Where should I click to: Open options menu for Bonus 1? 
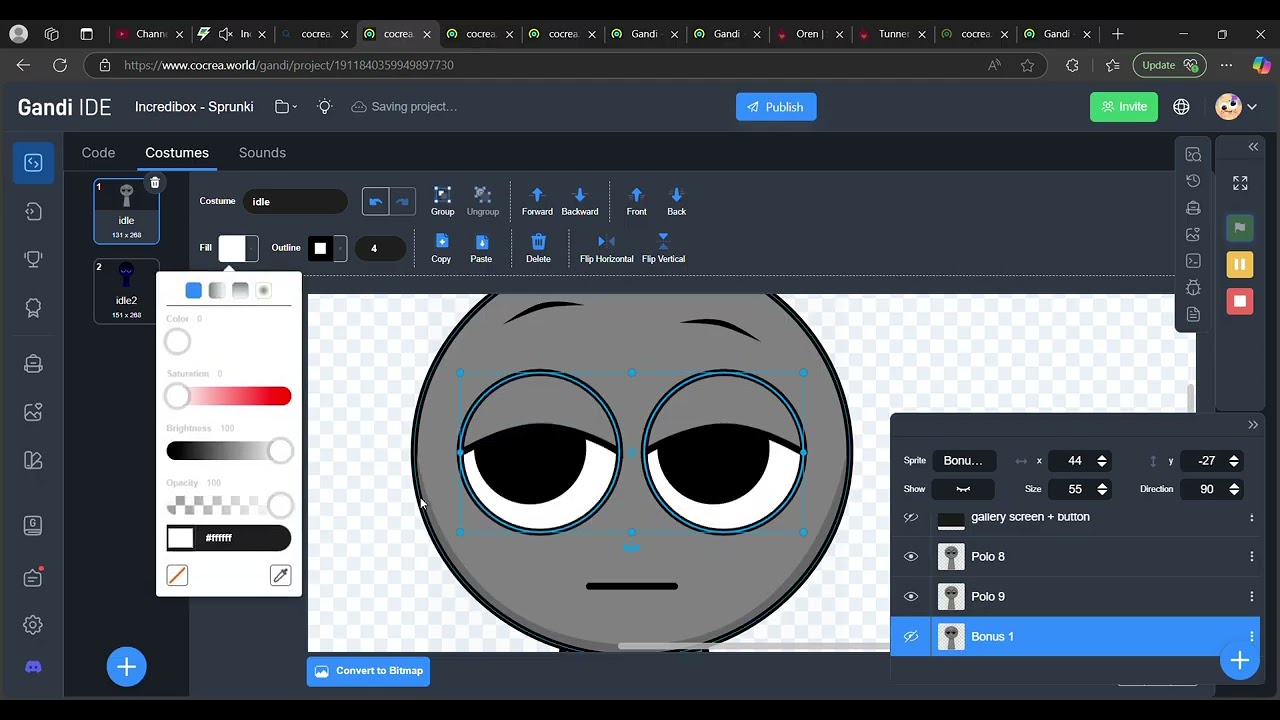point(1251,637)
